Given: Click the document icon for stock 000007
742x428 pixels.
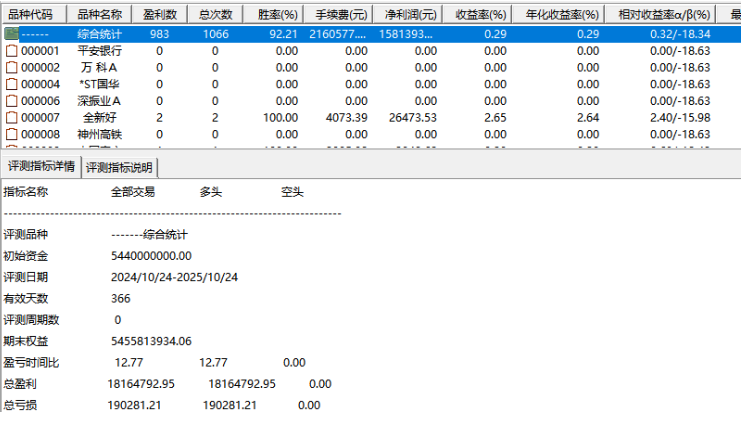Looking at the screenshot, I should coord(11,117).
